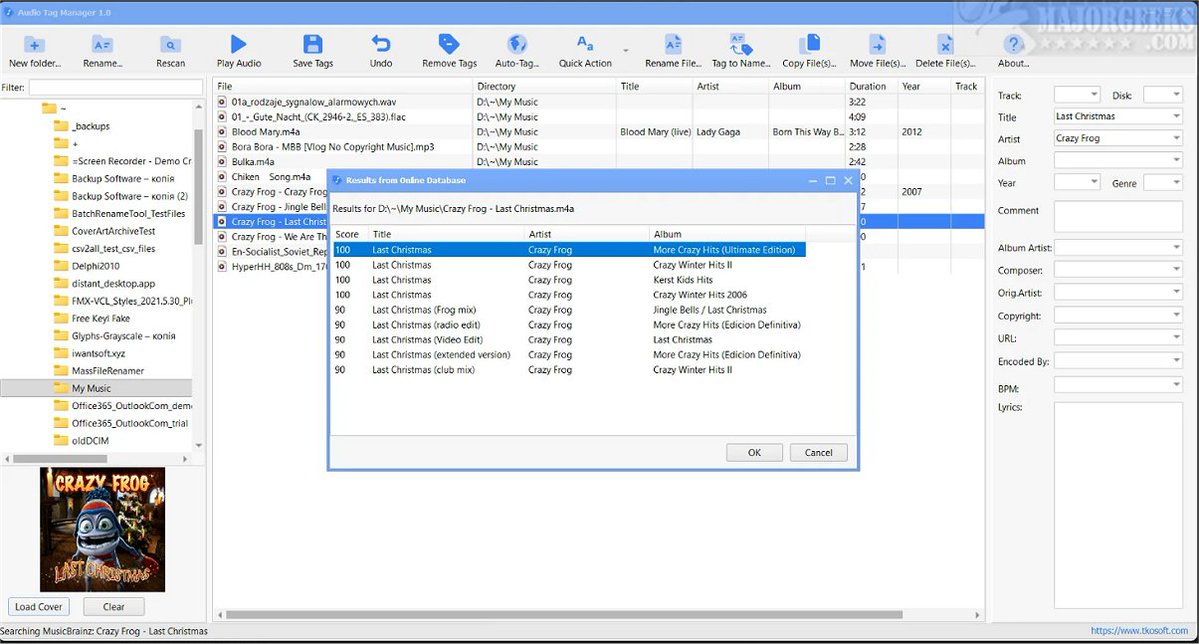Select the Crazy Winter Hits 2006 result
Image resolution: width=1199 pixels, height=644 pixels.
[x=569, y=294]
